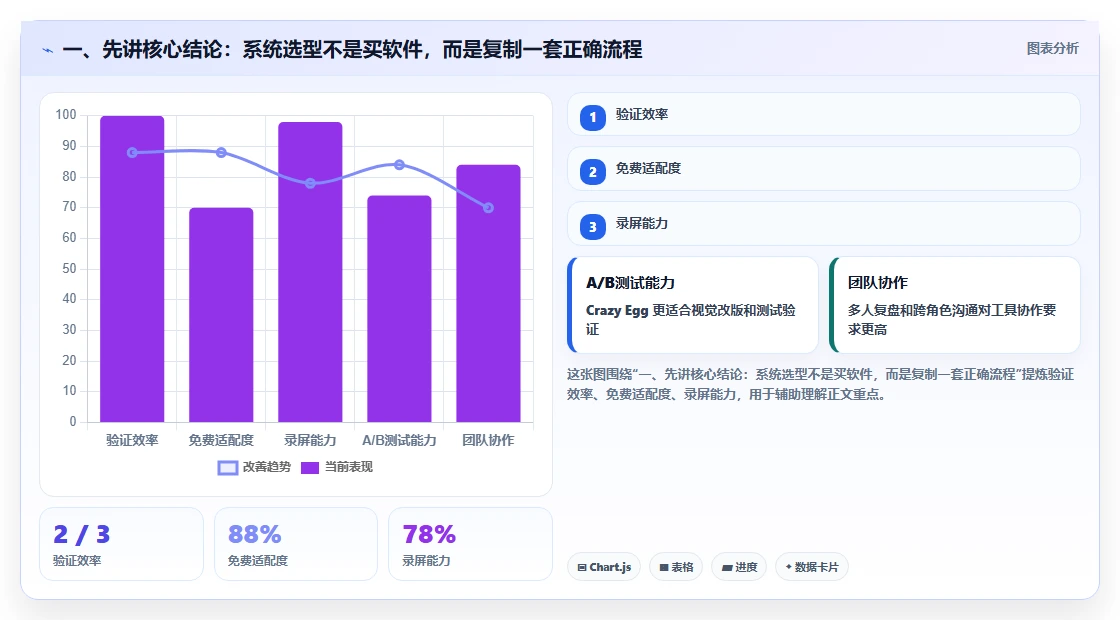Click the 多人复盘和跨角色沟通 description text

(952, 319)
